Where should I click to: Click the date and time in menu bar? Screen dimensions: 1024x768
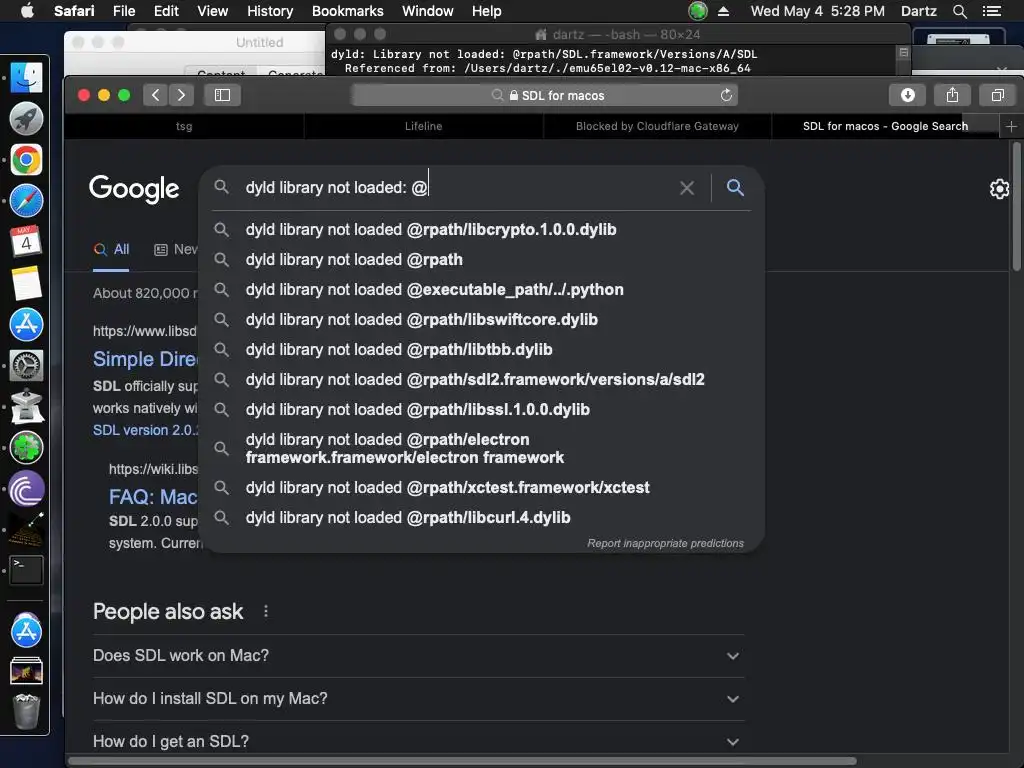(x=817, y=11)
